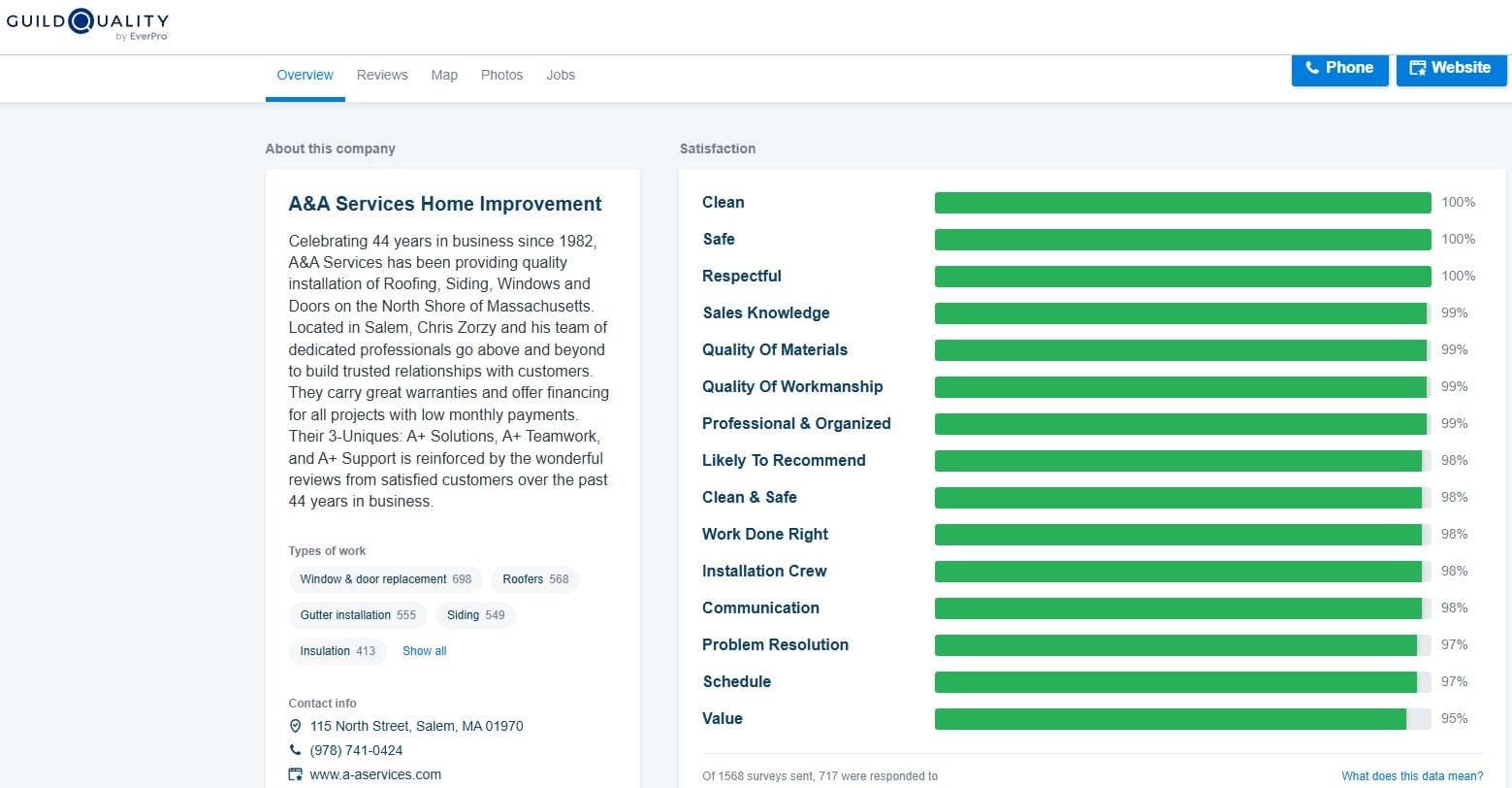1512x788 pixels.
Task: Click the Schedule satisfaction bar
Action: coord(1183,682)
